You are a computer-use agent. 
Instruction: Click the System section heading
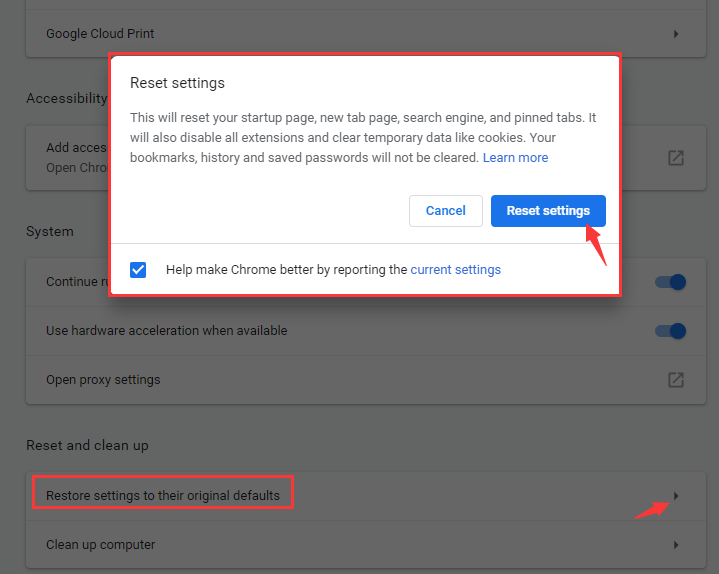50,231
